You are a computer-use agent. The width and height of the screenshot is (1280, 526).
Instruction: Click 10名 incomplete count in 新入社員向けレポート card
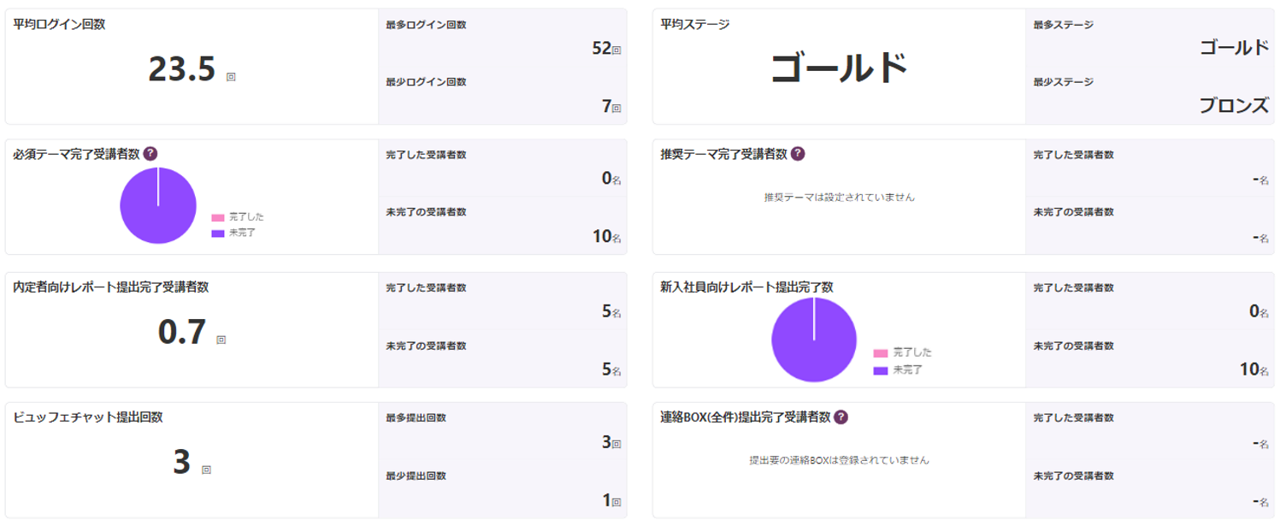(1254, 369)
